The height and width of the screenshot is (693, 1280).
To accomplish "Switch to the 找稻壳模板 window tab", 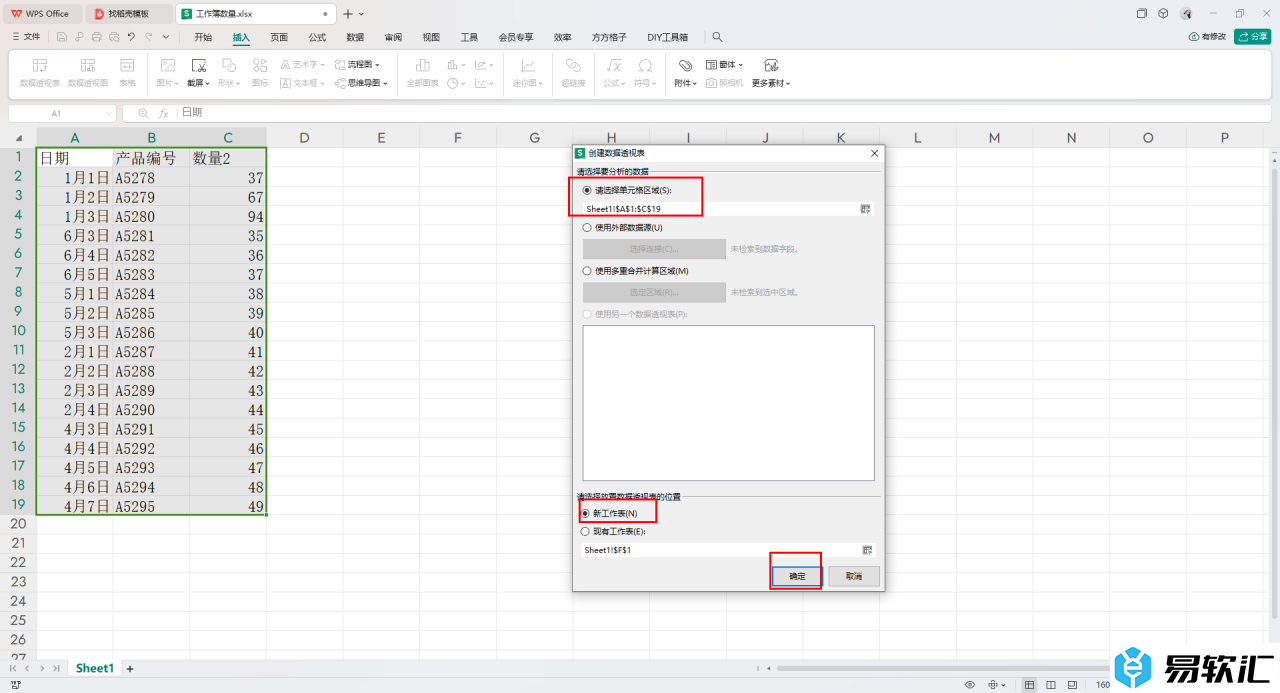I will [129, 14].
